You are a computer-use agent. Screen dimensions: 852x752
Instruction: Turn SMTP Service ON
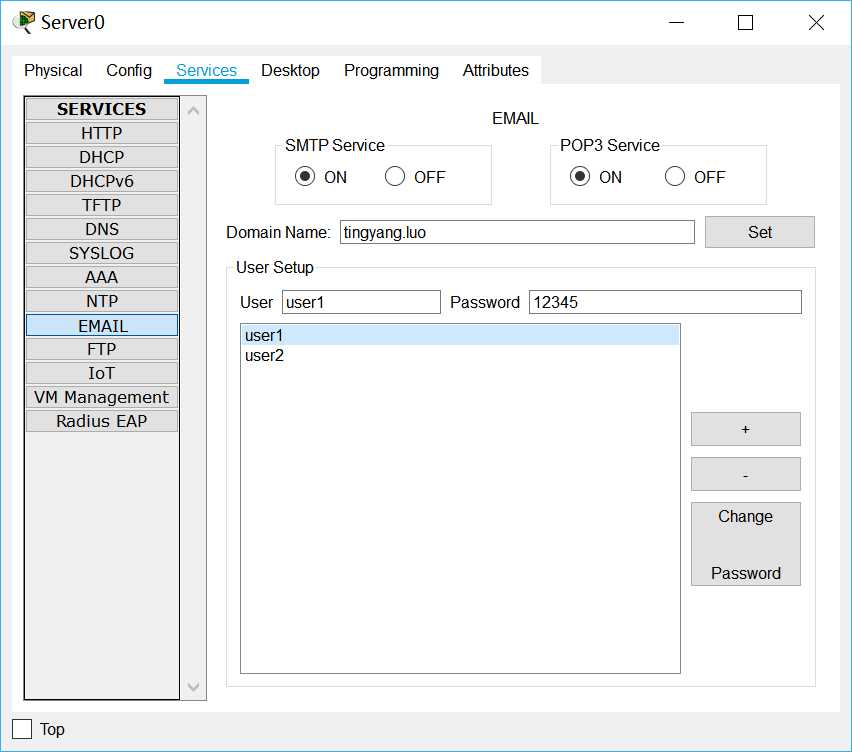[x=305, y=177]
